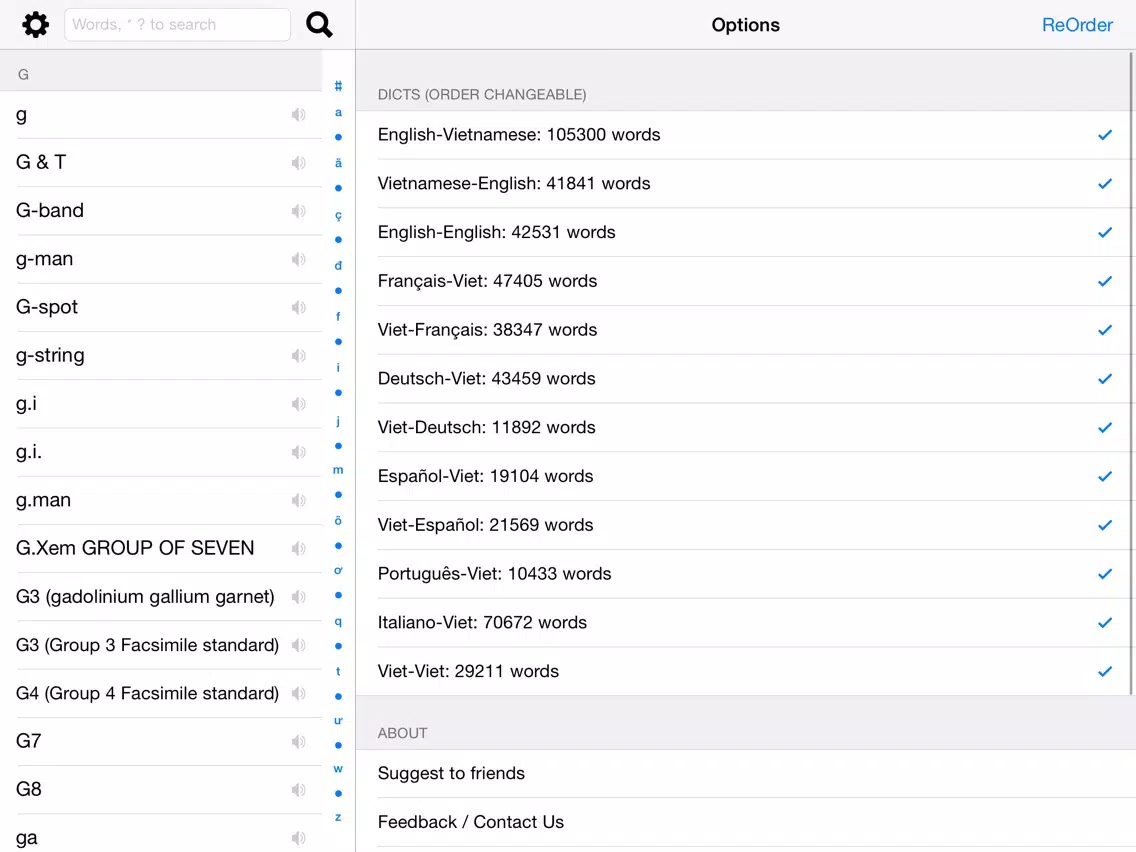The width and height of the screenshot is (1136, 852).
Task: Disable the Italiano-Viet dictionary
Action: pos(1104,623)
